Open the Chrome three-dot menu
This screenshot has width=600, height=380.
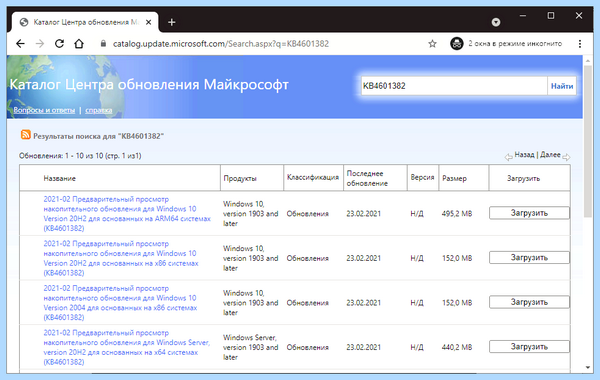tap(580, 44)
